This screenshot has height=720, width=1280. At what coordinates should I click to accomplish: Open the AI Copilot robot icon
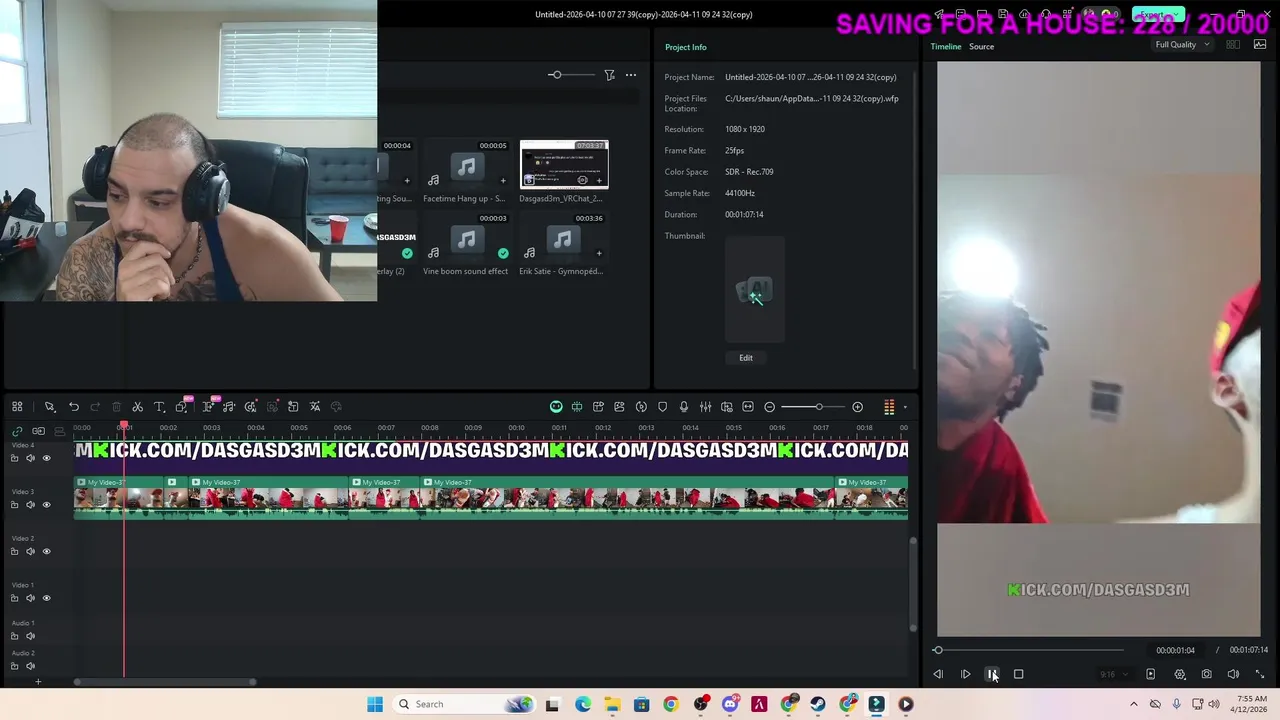(x=556, y=407)
